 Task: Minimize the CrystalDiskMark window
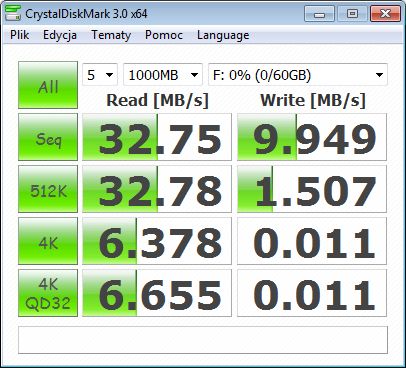(x=319, y=14)
